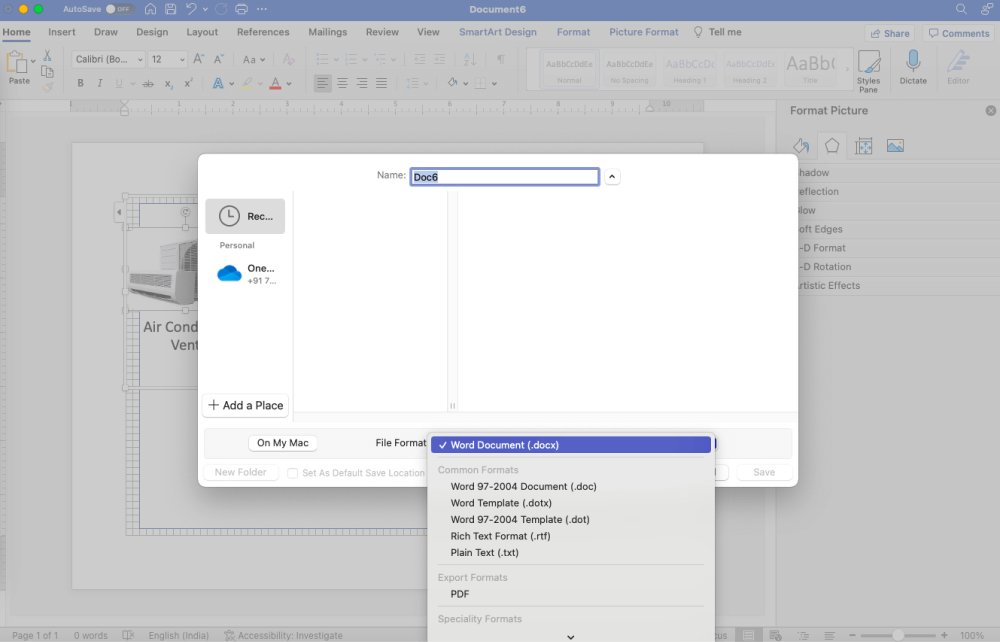Click the Print icon in the title bar
The image size is (1000, 642).
[x=240, y=9]
